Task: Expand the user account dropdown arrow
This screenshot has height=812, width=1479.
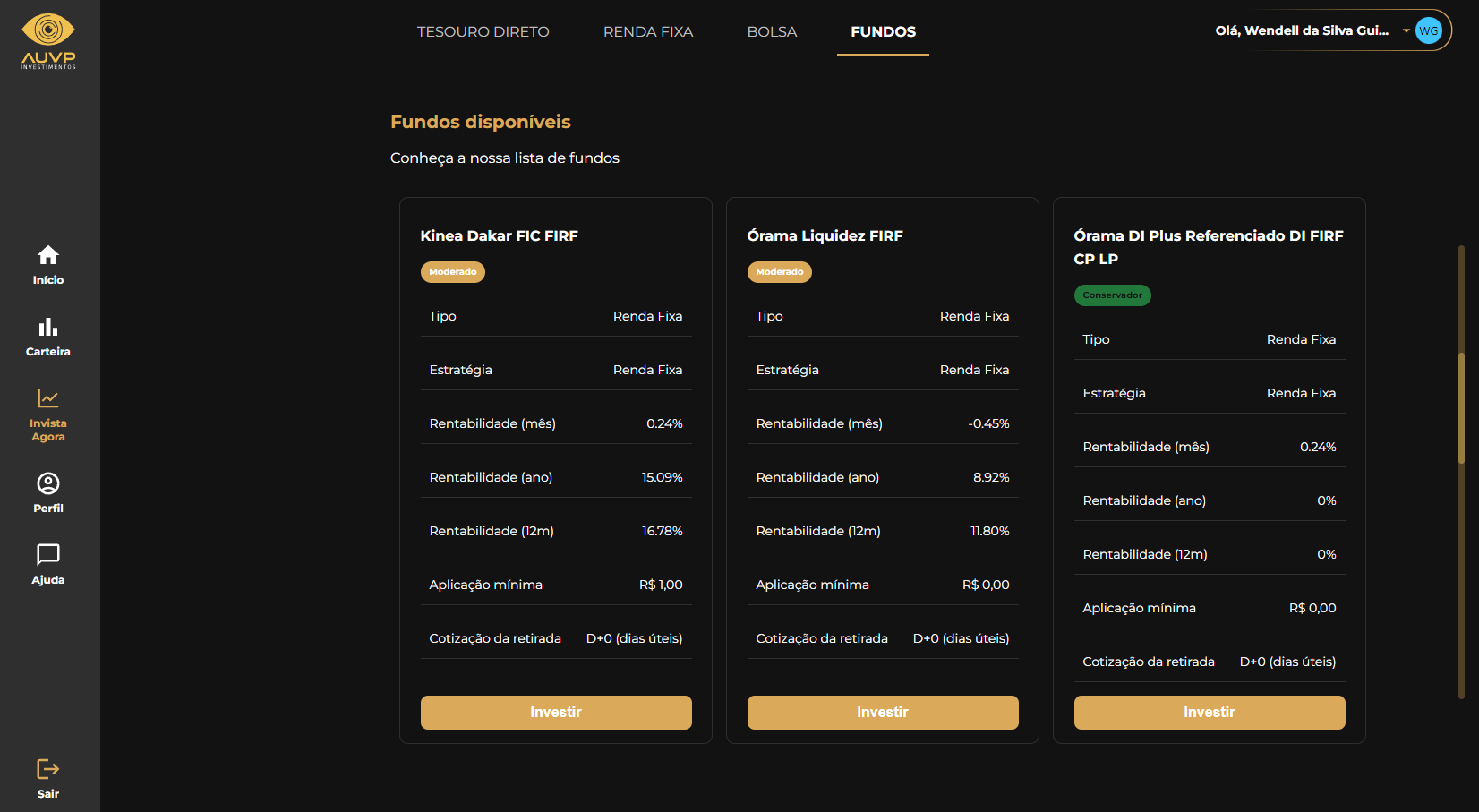Action: click(1406, 30)
